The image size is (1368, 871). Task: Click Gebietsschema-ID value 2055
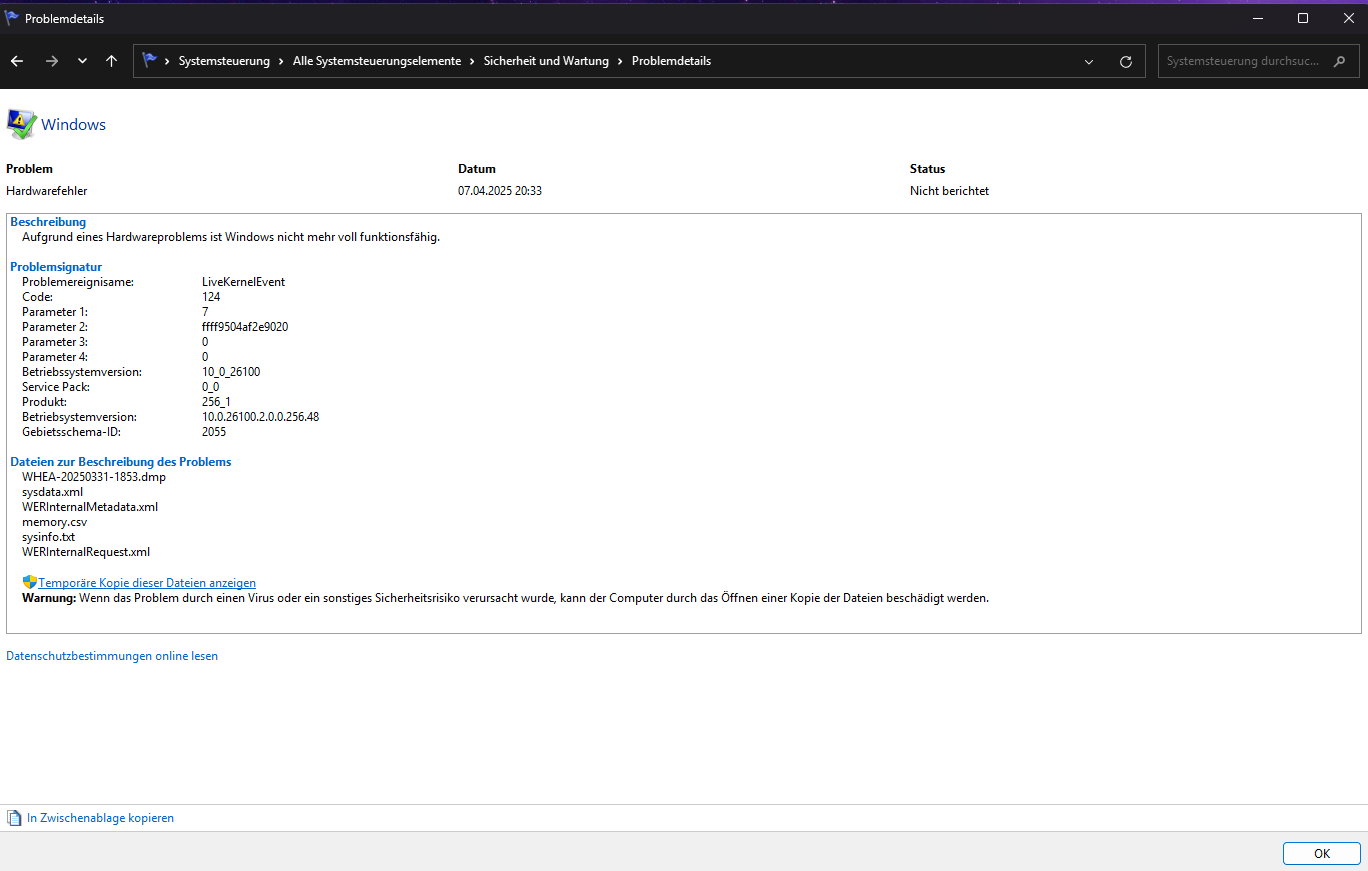tap(214, 432)
